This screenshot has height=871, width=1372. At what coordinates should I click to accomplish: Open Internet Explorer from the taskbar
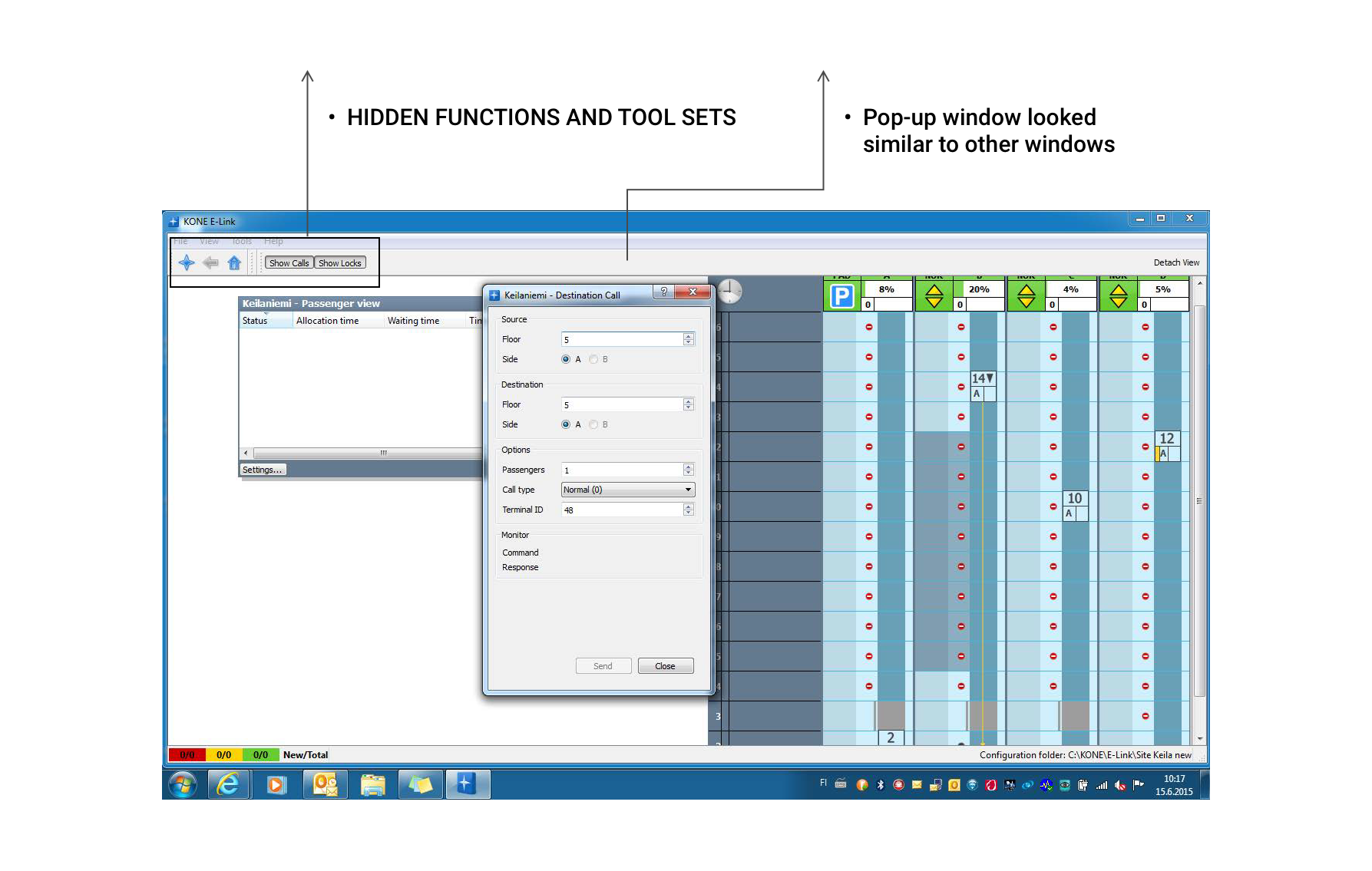[228, 784]
